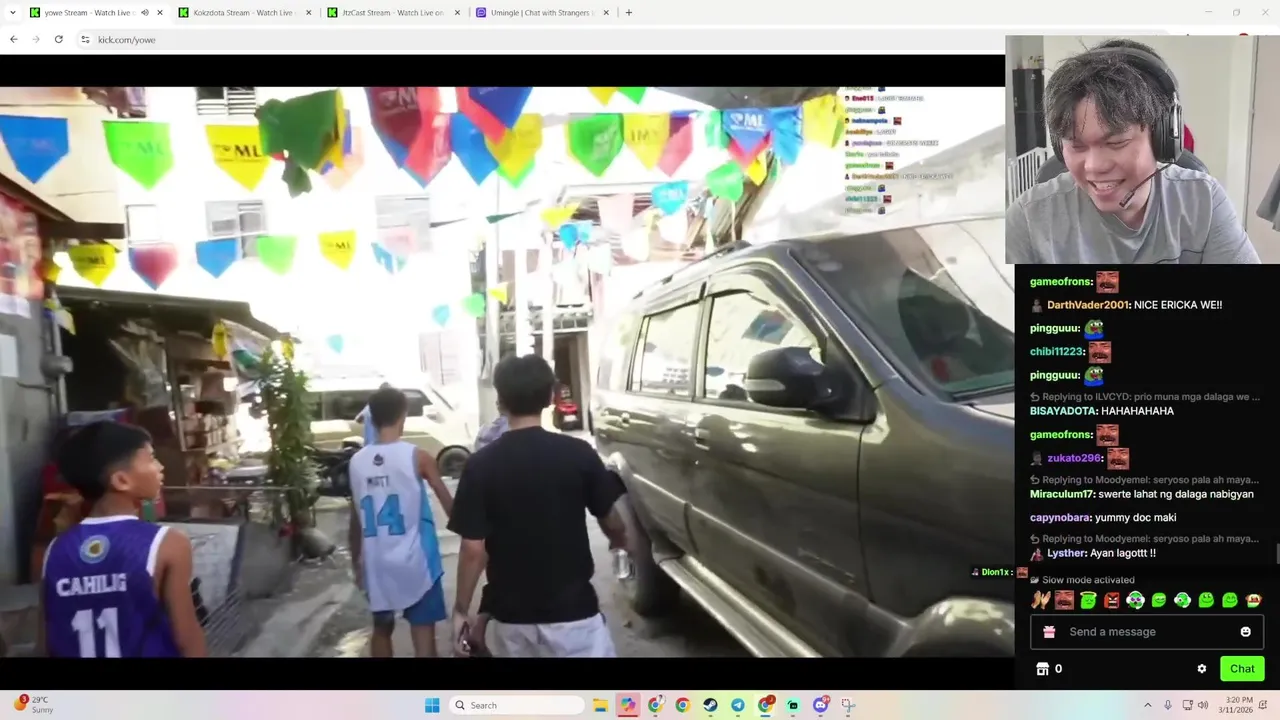View site information icon in address bar

(86, 39)
